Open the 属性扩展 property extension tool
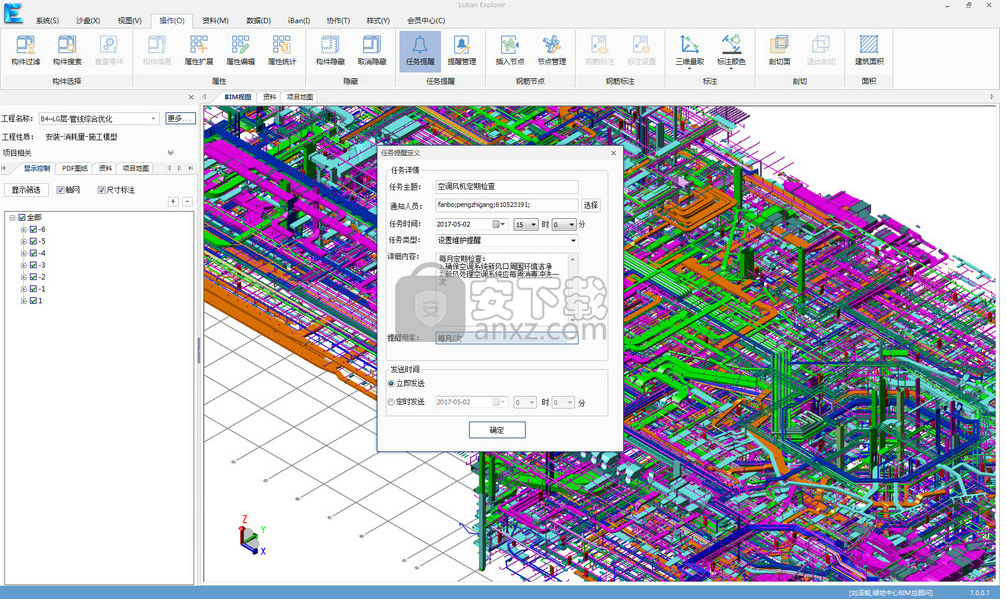Image resolution: width=1006 pixels, height=607 pixels. coord(199,50)
